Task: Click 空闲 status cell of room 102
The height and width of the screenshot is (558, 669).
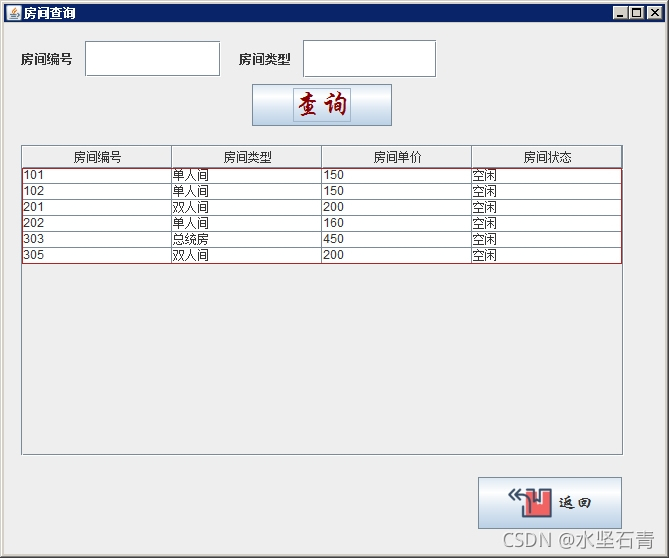Action: (547, 192)
